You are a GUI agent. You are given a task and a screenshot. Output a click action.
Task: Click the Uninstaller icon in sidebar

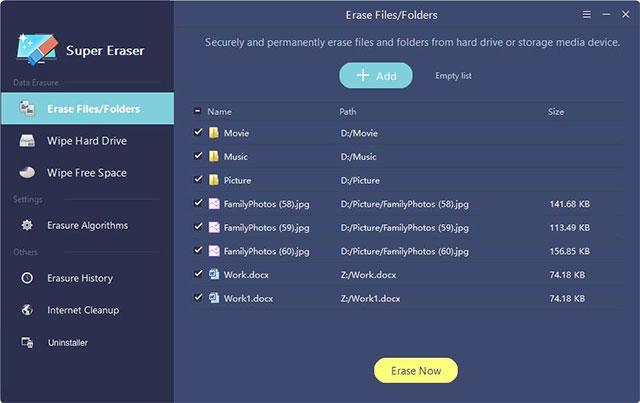coord(27,343)
